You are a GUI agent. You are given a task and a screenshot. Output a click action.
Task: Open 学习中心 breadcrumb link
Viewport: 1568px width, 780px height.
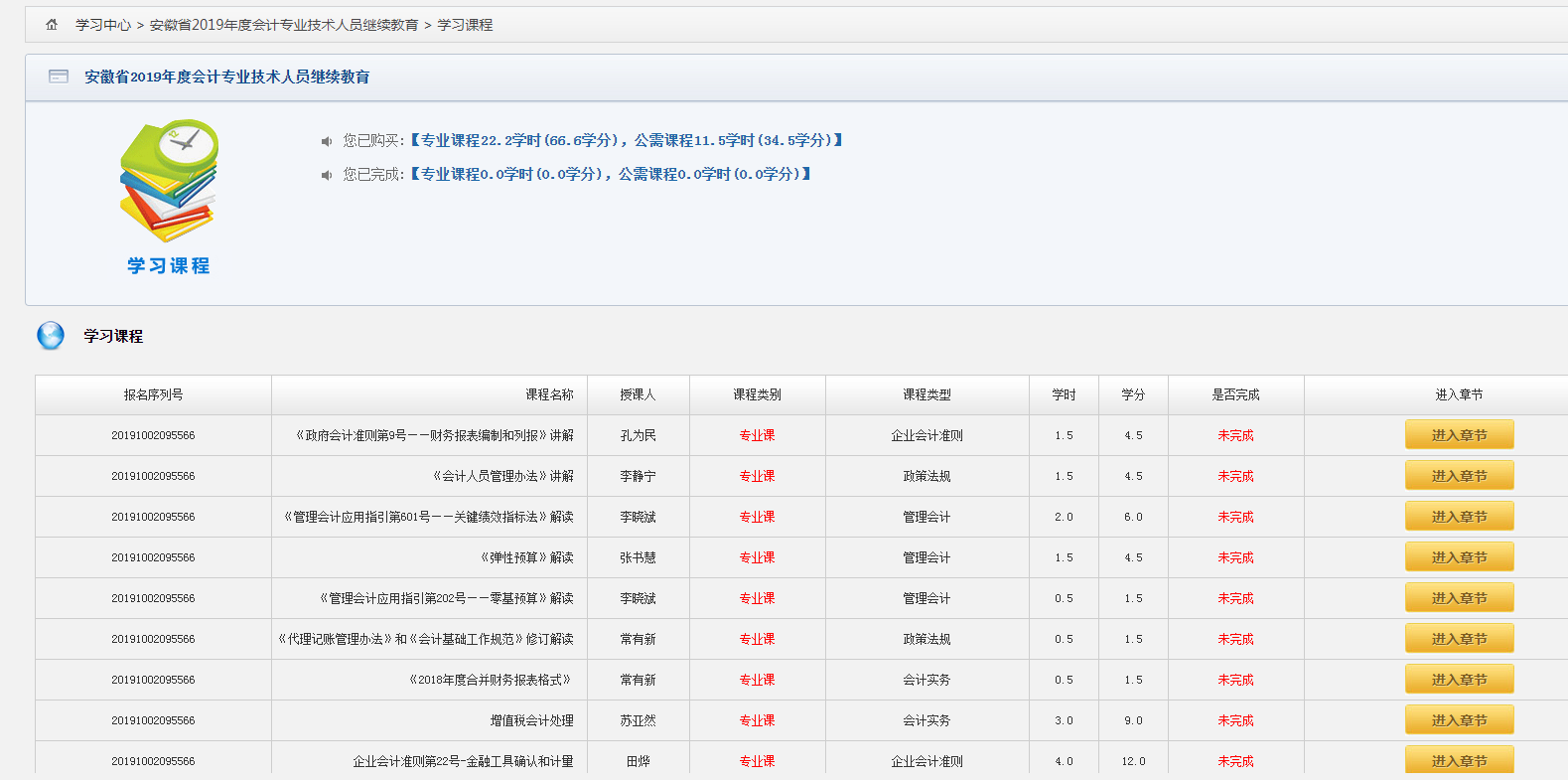[x=103, y=25]
